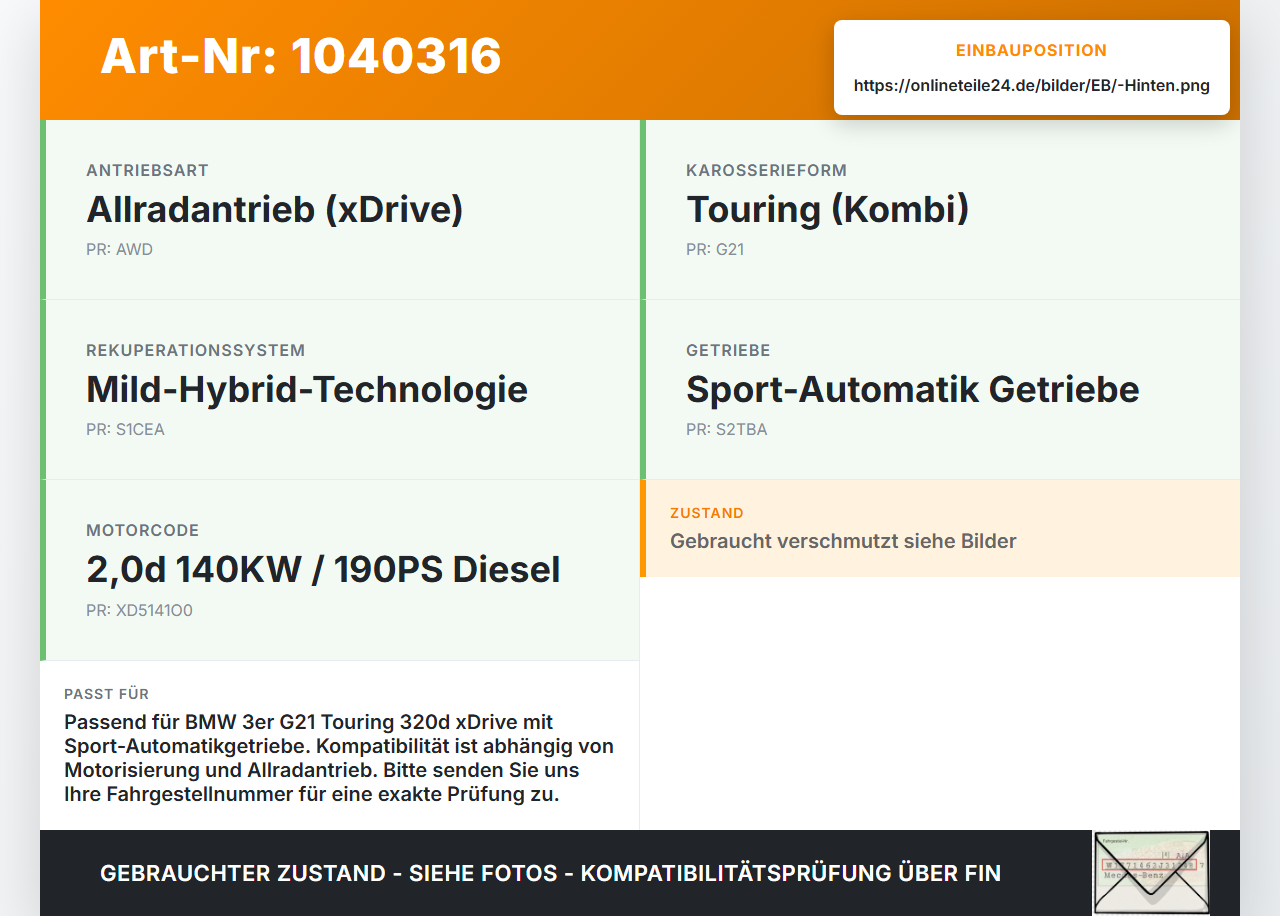
Task: Select 2,0d 140KW / 190PS Diesel text
Action: (x=323, y=569)
